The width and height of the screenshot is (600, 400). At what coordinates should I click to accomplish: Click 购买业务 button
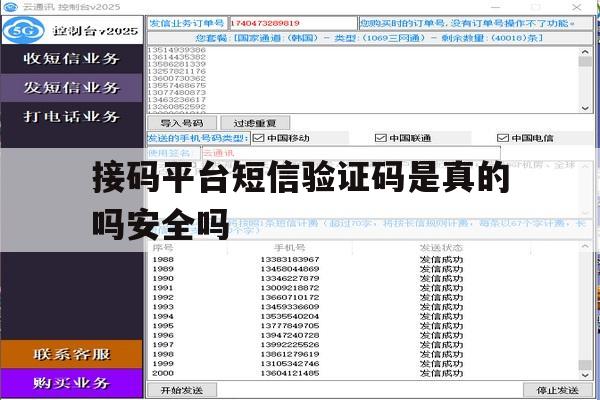[72, 383]
